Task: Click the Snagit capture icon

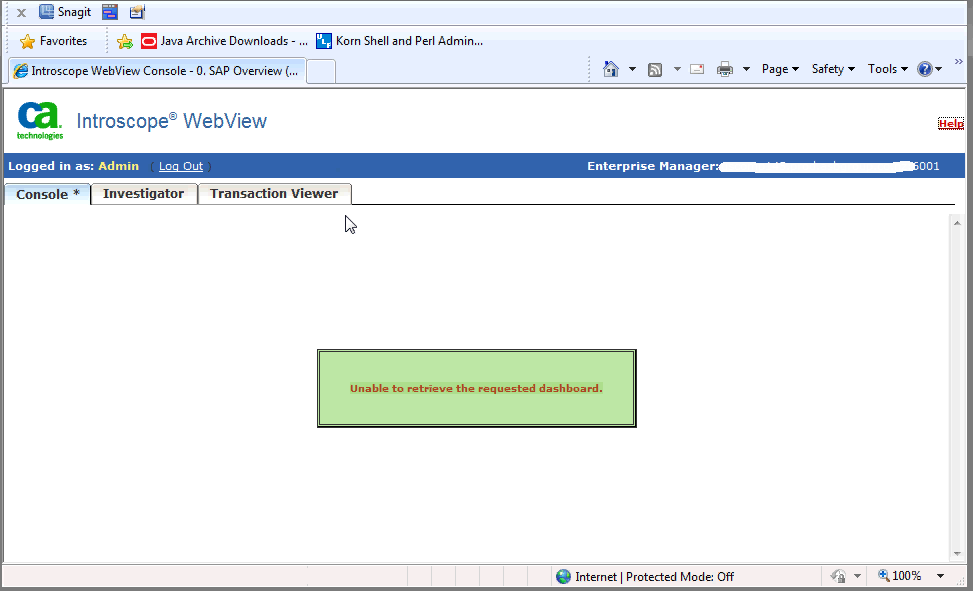Action: [47, 12]
